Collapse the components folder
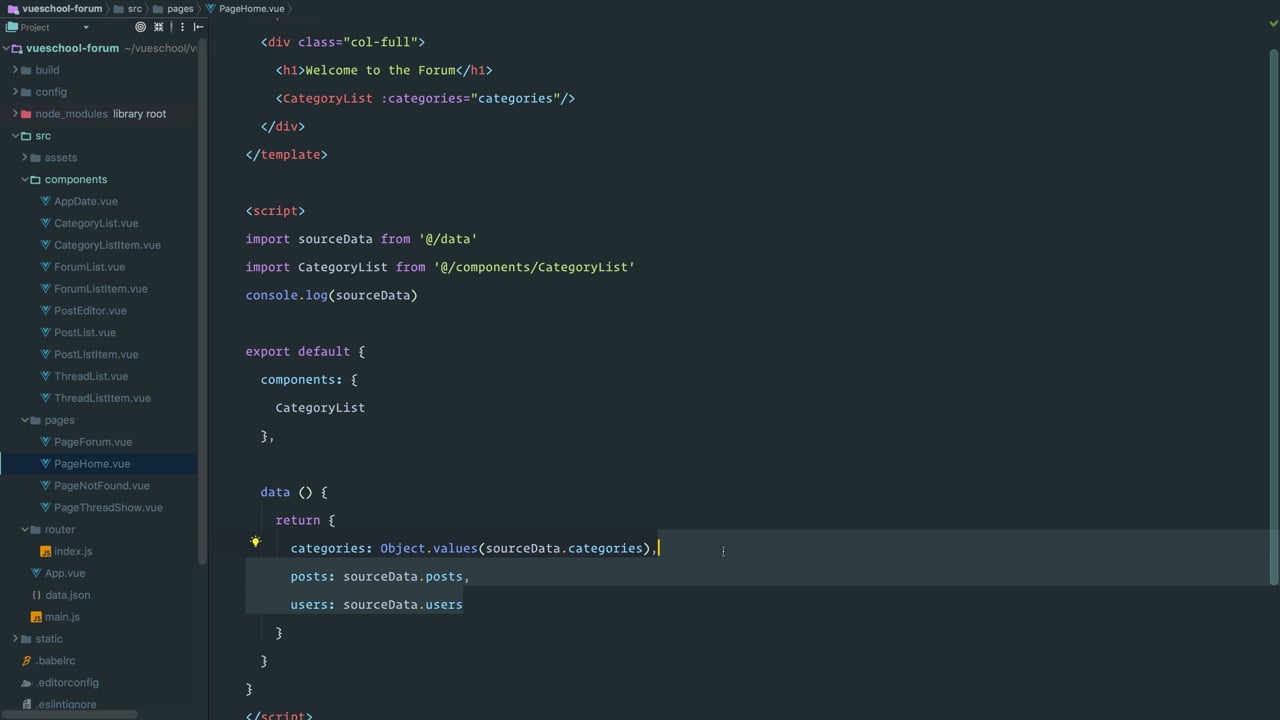 (x=24, y=180)
